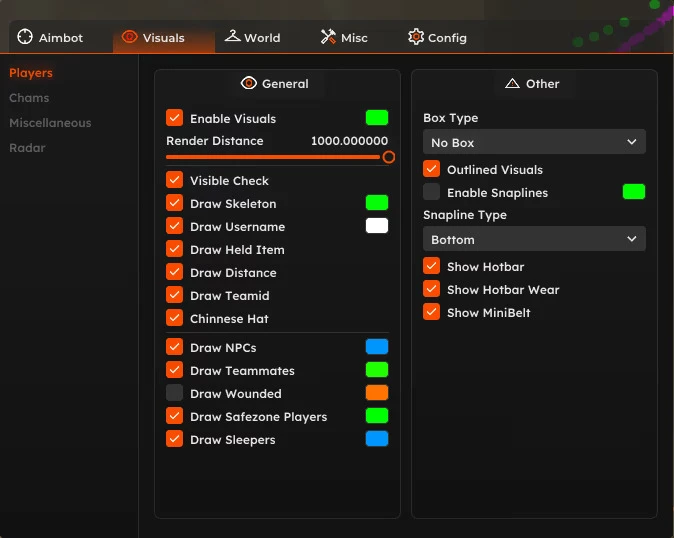Click the World hanger icon
This screenshot has width=674, height=538.
click(x=233, y=36)
